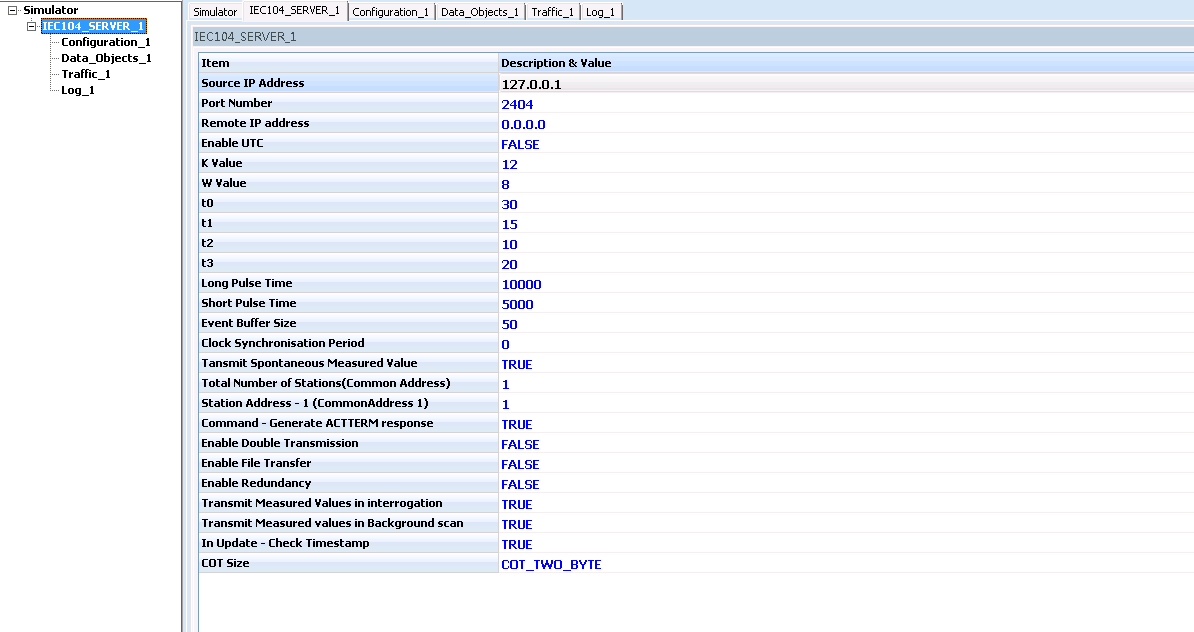Screen dimensions: 1194x632
Task: Select Station Address - 1 value cell
Action: 846,404
